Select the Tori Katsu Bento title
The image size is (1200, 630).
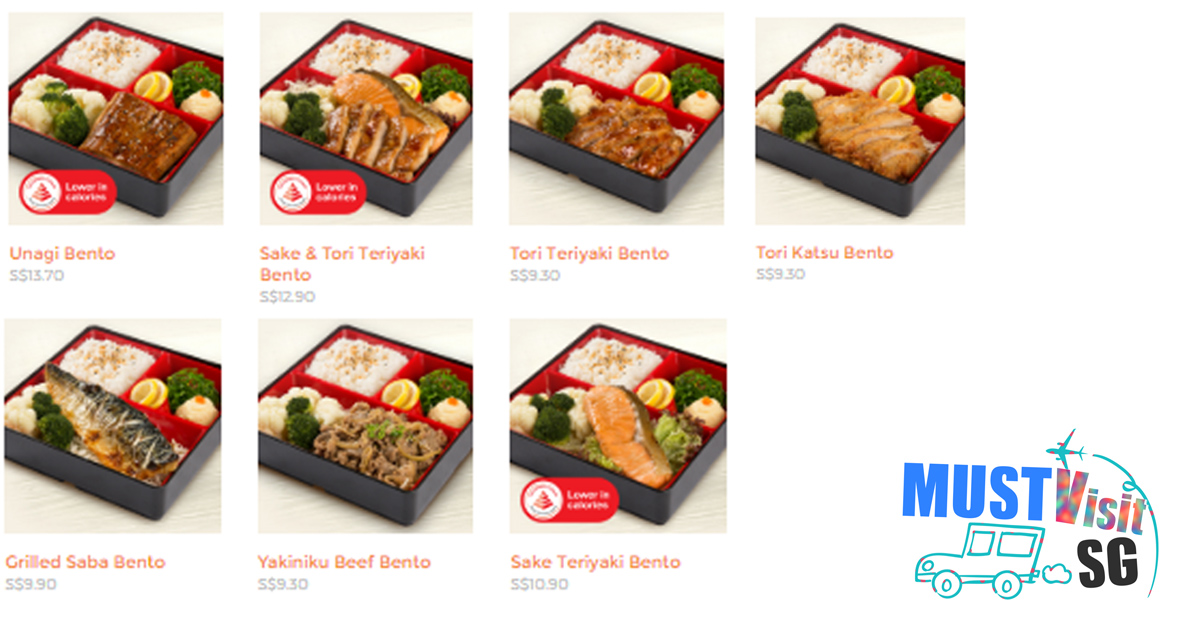[x=825, y=252]
